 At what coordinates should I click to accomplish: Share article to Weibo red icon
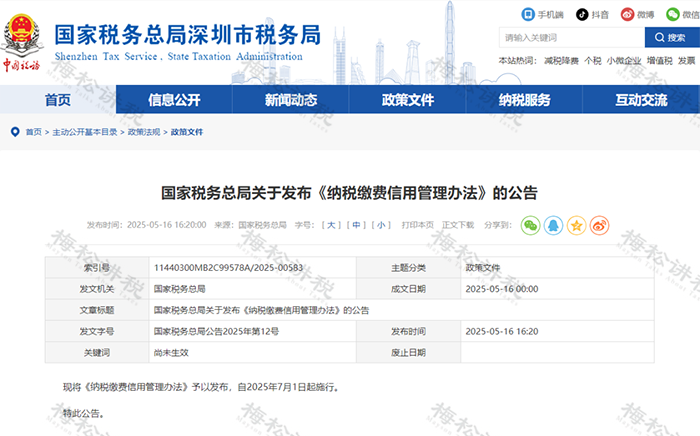(x=599, y=225)
